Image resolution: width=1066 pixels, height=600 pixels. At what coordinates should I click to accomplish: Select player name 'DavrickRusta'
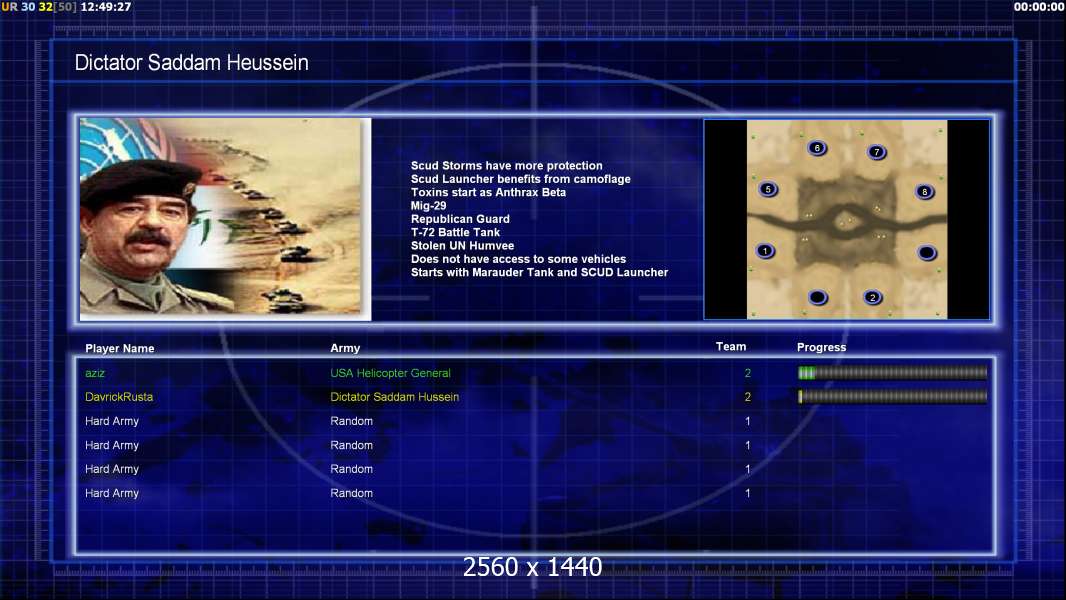tap(119, 397)
